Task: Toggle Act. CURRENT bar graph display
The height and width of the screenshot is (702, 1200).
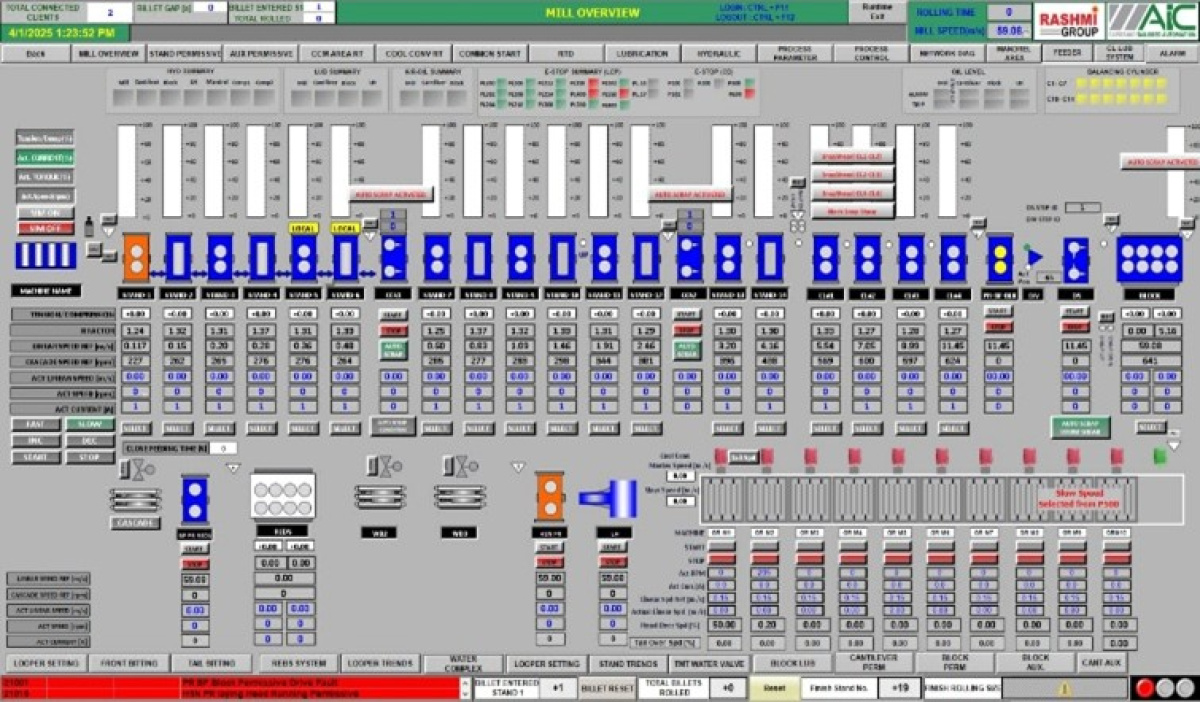Action: pos(44,157)
